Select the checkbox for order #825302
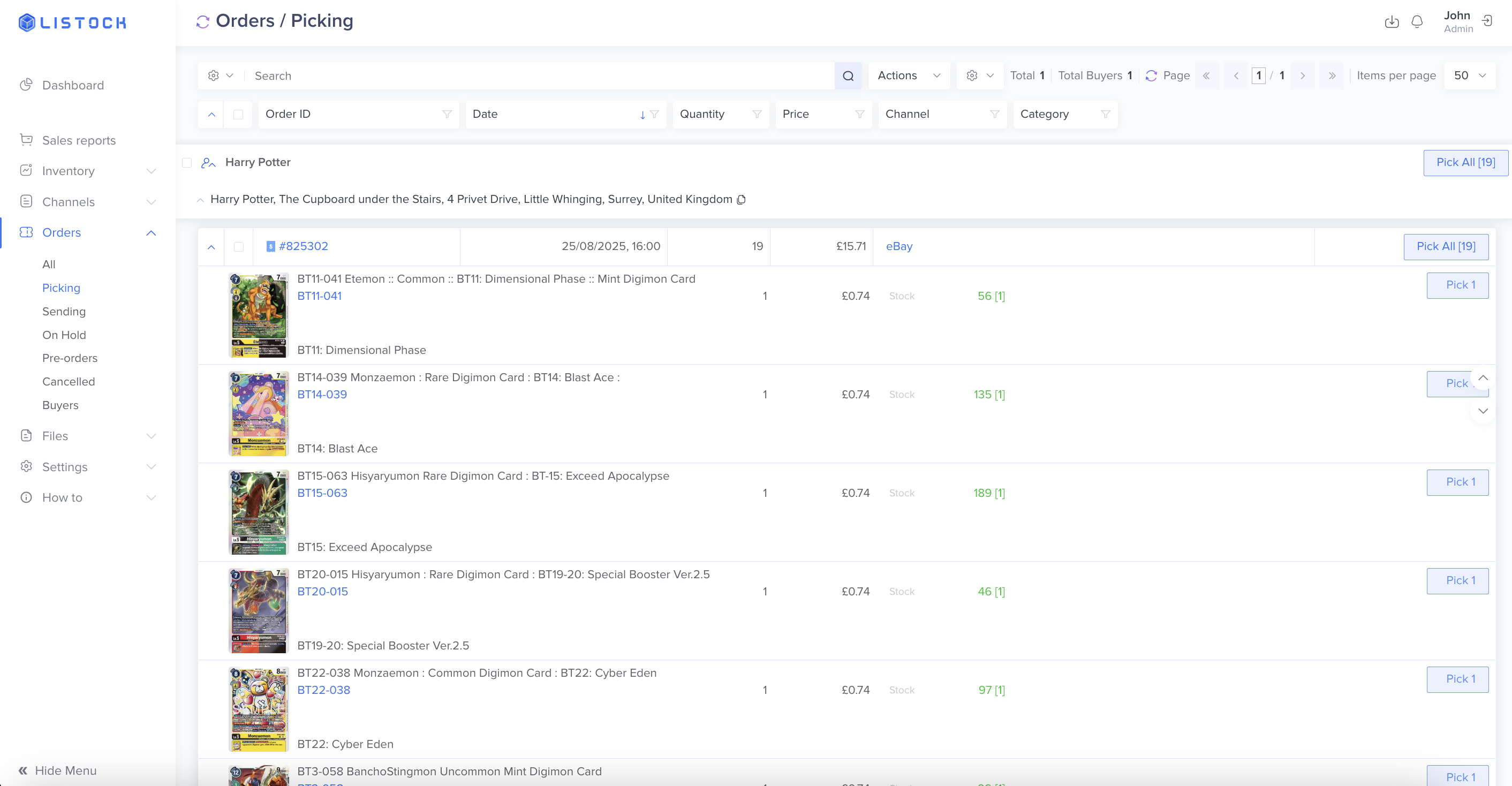The width and height of the screenshot is (1512, 786). 238,246
